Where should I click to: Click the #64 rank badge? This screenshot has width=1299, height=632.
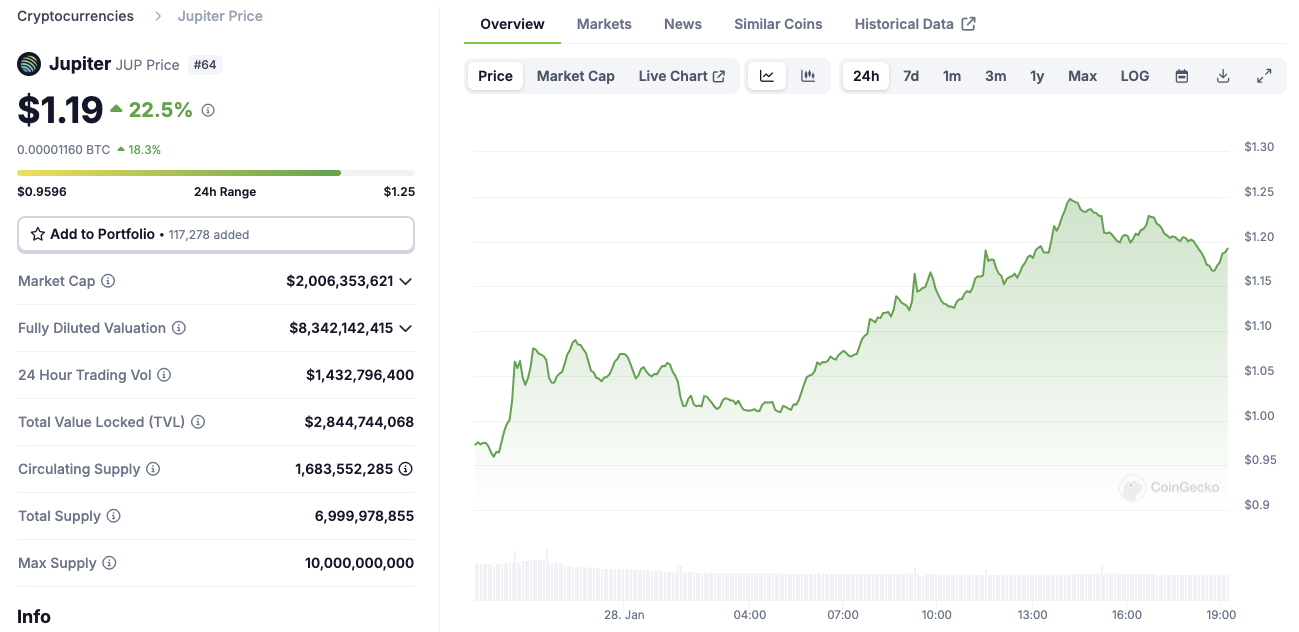point(205,65)
